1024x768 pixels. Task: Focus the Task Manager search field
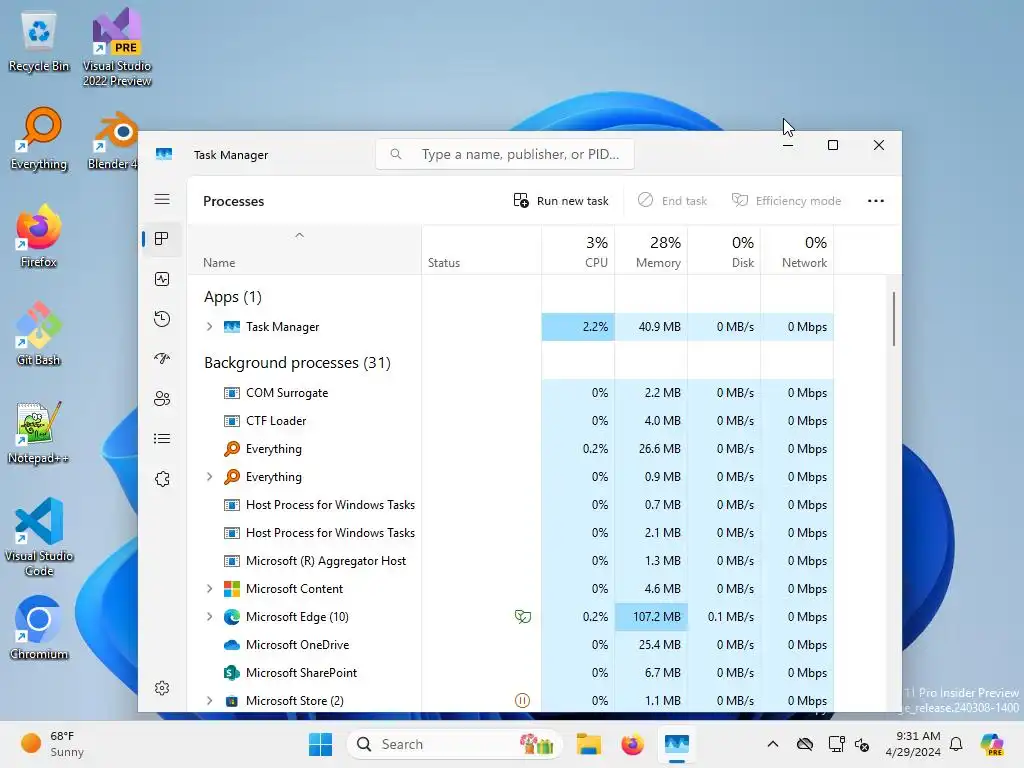pos(505,154)
